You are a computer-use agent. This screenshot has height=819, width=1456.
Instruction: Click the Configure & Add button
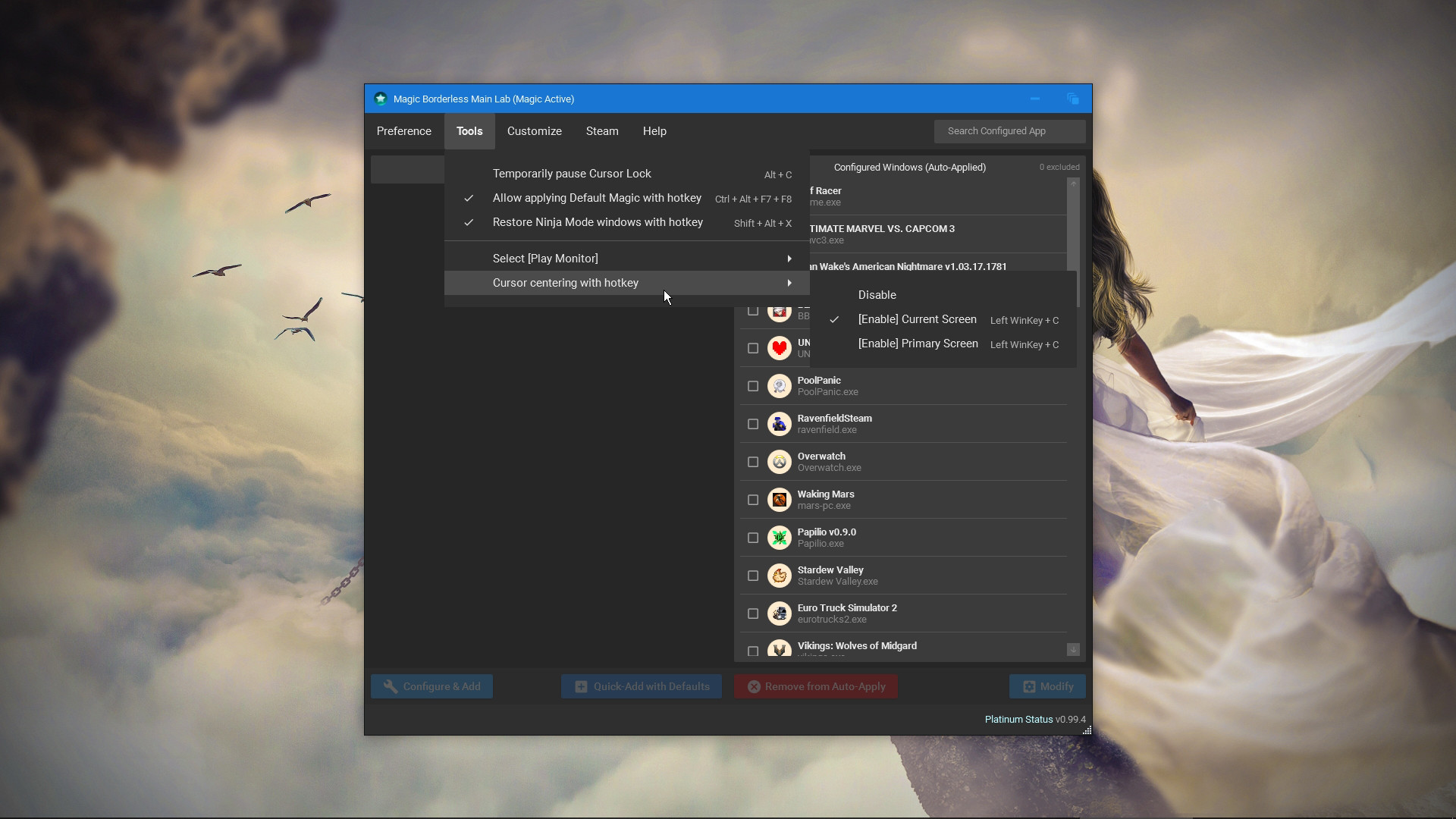tap(431, 686)
